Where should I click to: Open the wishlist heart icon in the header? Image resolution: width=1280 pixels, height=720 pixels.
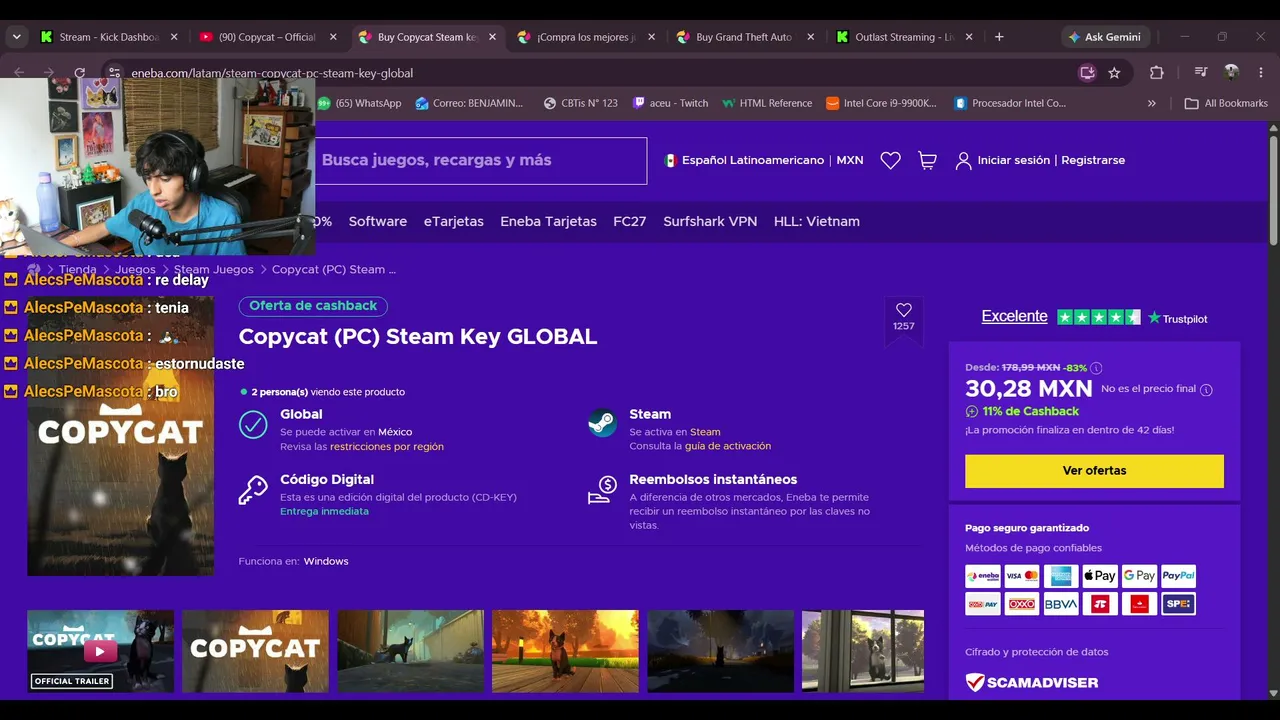coord(890,160)
